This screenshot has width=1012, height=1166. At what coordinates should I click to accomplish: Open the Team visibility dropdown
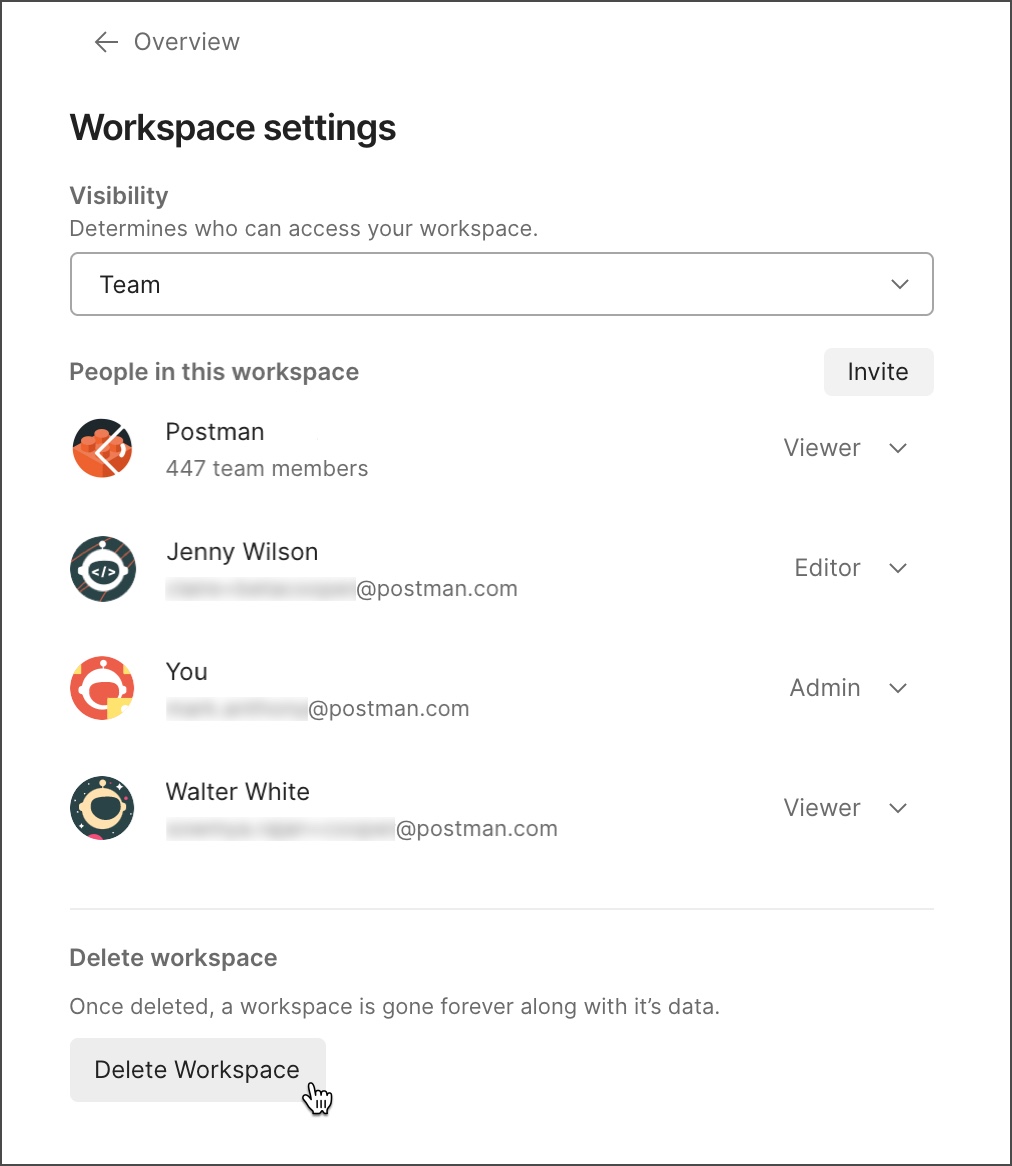click(x=501, y=284)
